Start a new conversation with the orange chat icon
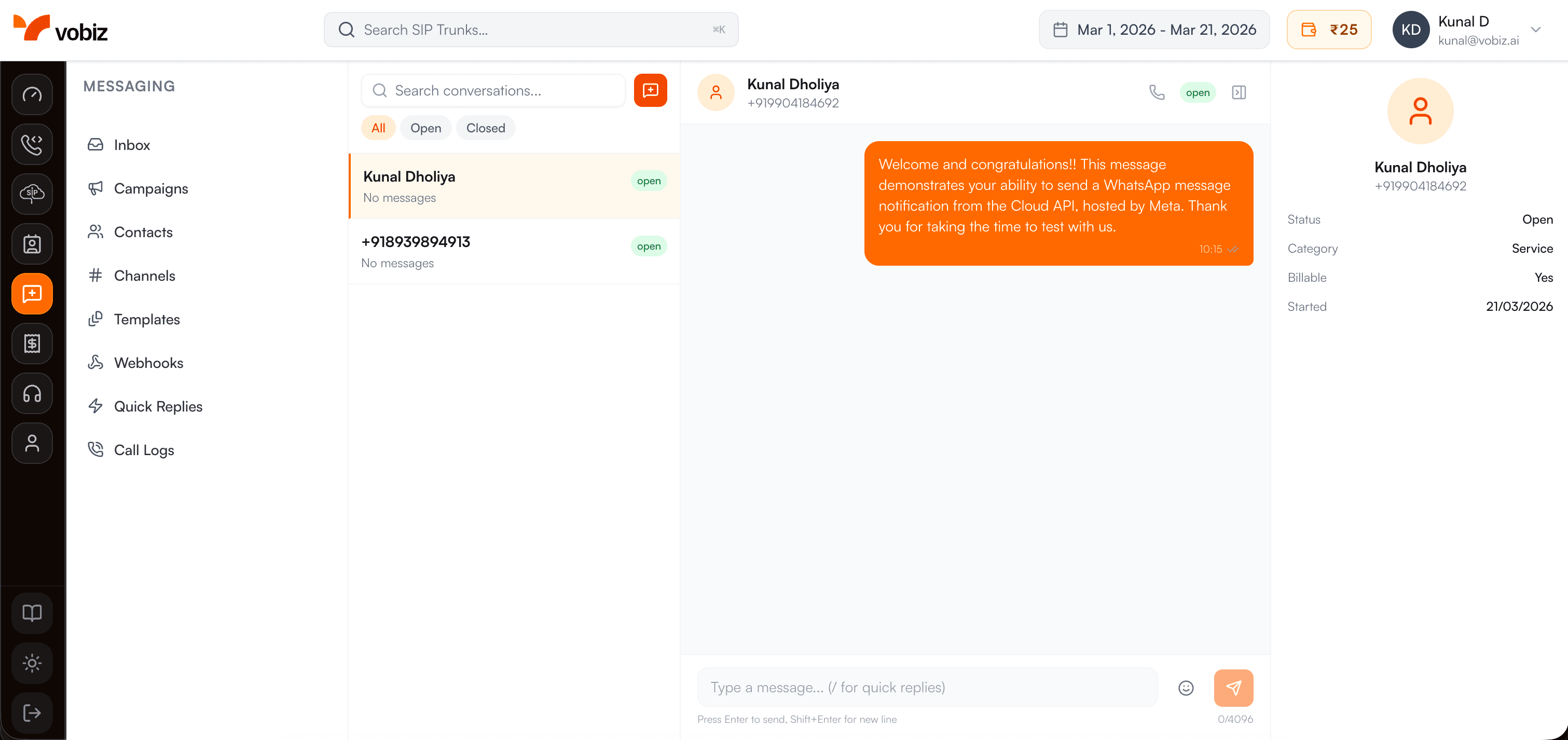 pyautogui.click(x=650, y=90)
